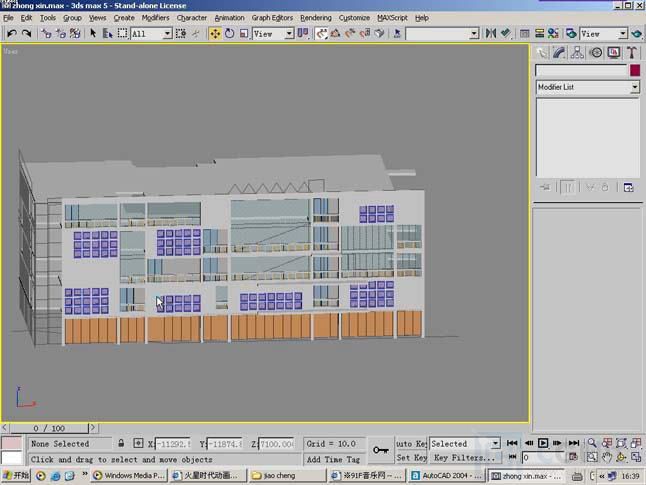Click the Key Filters... button
The image size is (646, 485).
pyautogui.click(x=464, y=457)
